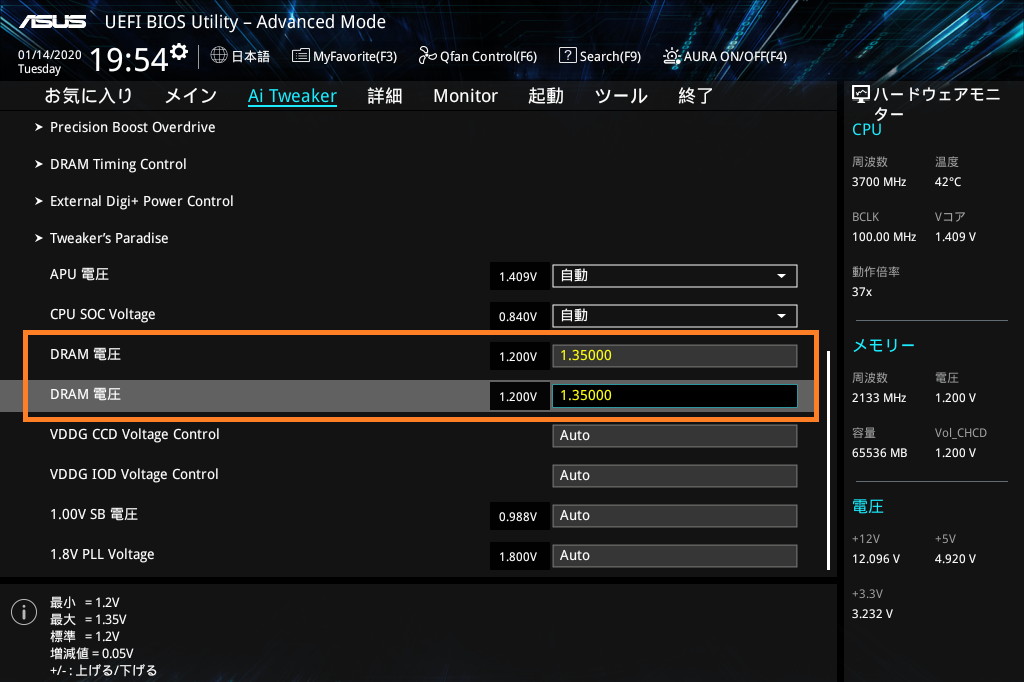Select the VDDG CCD Voltage Control label
The height and width of the screenshot is (682, 1024).
click(x=135, y=434)
